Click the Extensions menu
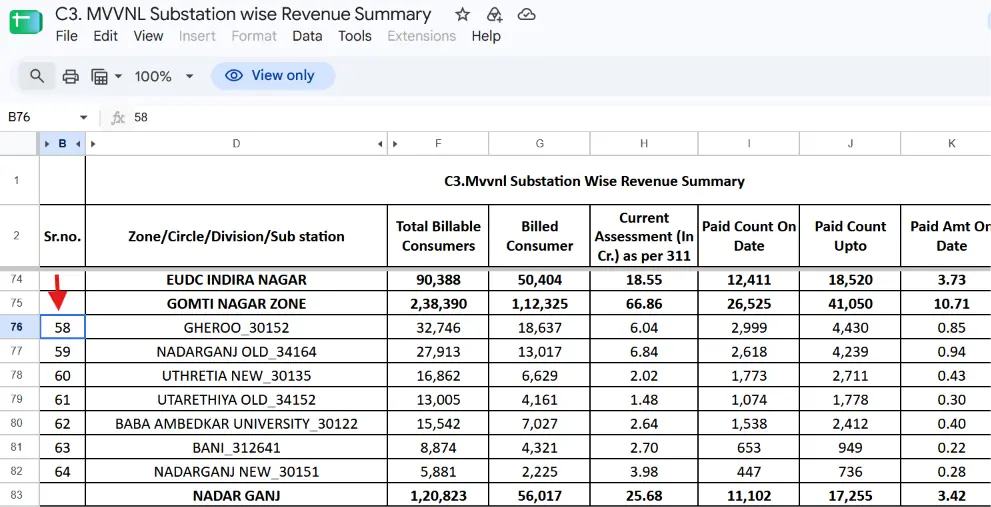This screenshot has height=507, width=991. point(422,36)
